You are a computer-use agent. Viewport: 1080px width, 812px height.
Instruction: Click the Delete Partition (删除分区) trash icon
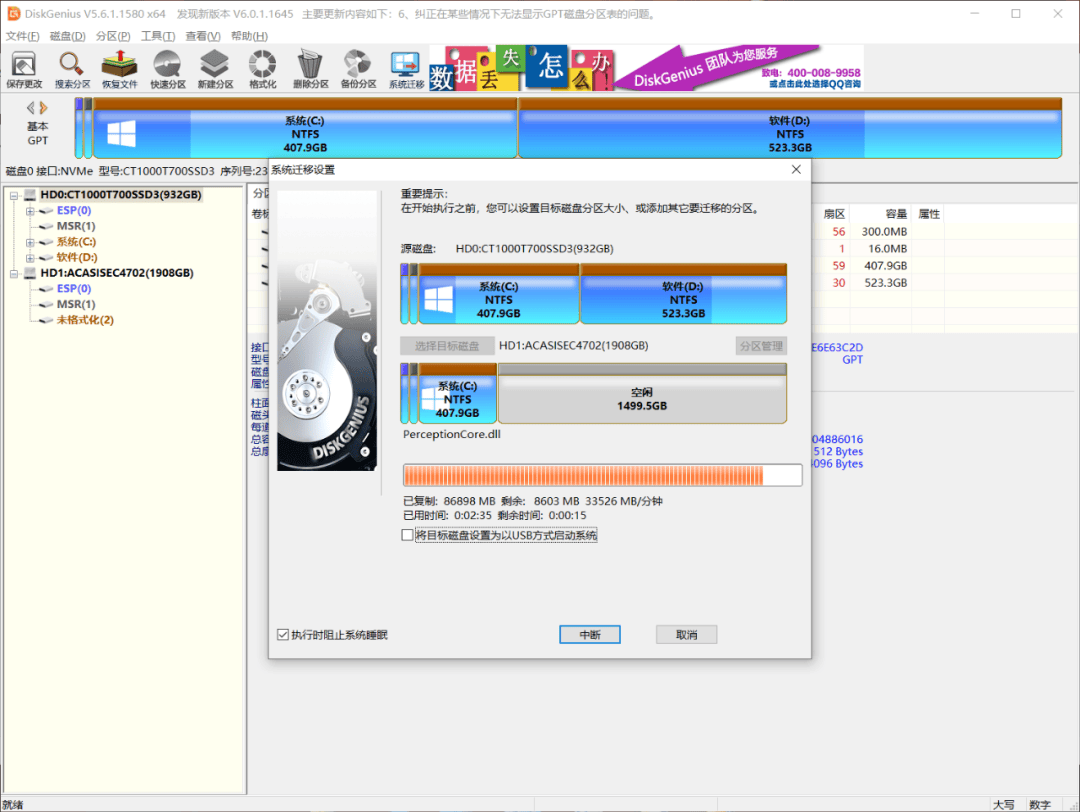[x=311, y=69]
